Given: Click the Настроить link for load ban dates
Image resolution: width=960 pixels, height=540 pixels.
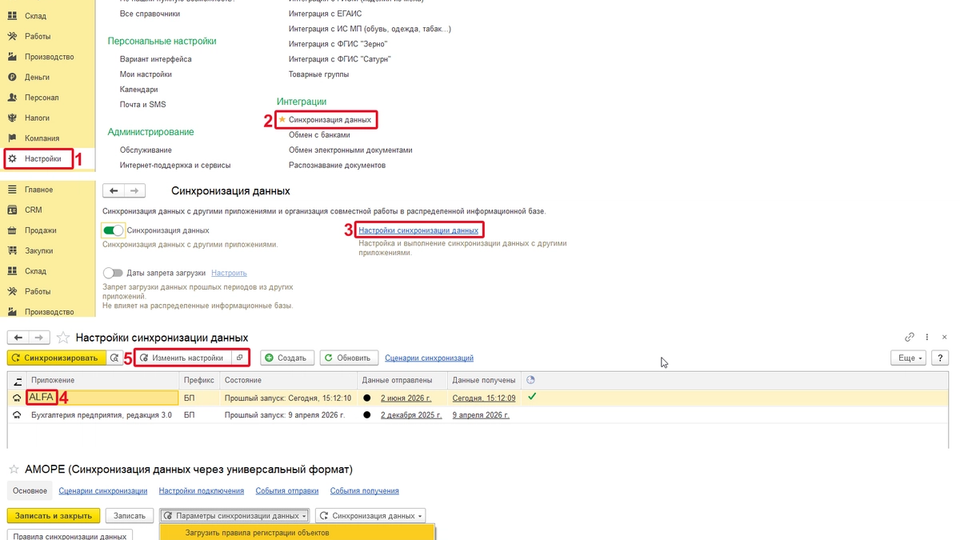Looking at the screenshot, I should 229,273.
